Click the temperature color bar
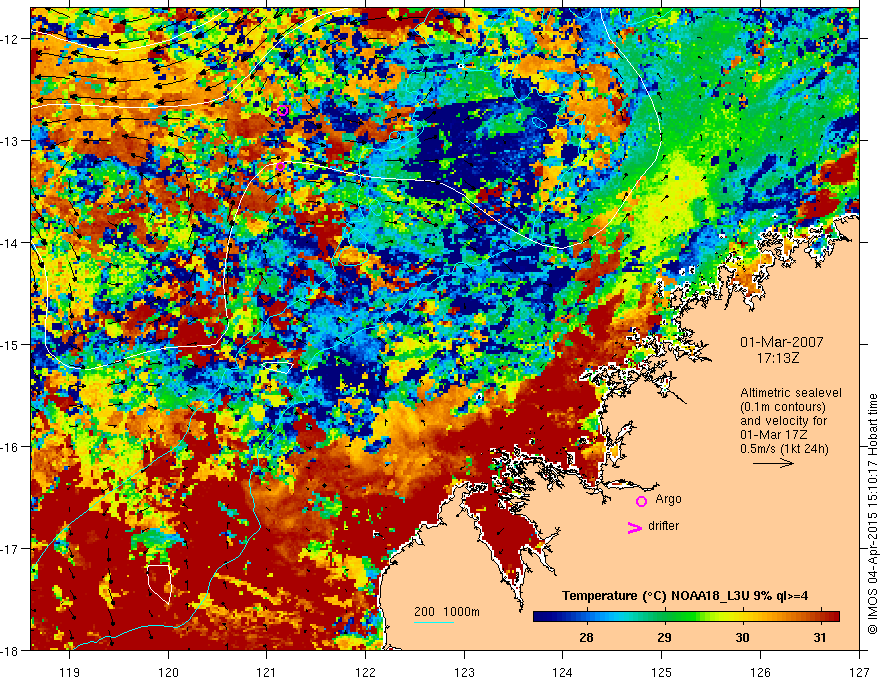This screenshot has height=680, width=880. [x=686, y=616]
